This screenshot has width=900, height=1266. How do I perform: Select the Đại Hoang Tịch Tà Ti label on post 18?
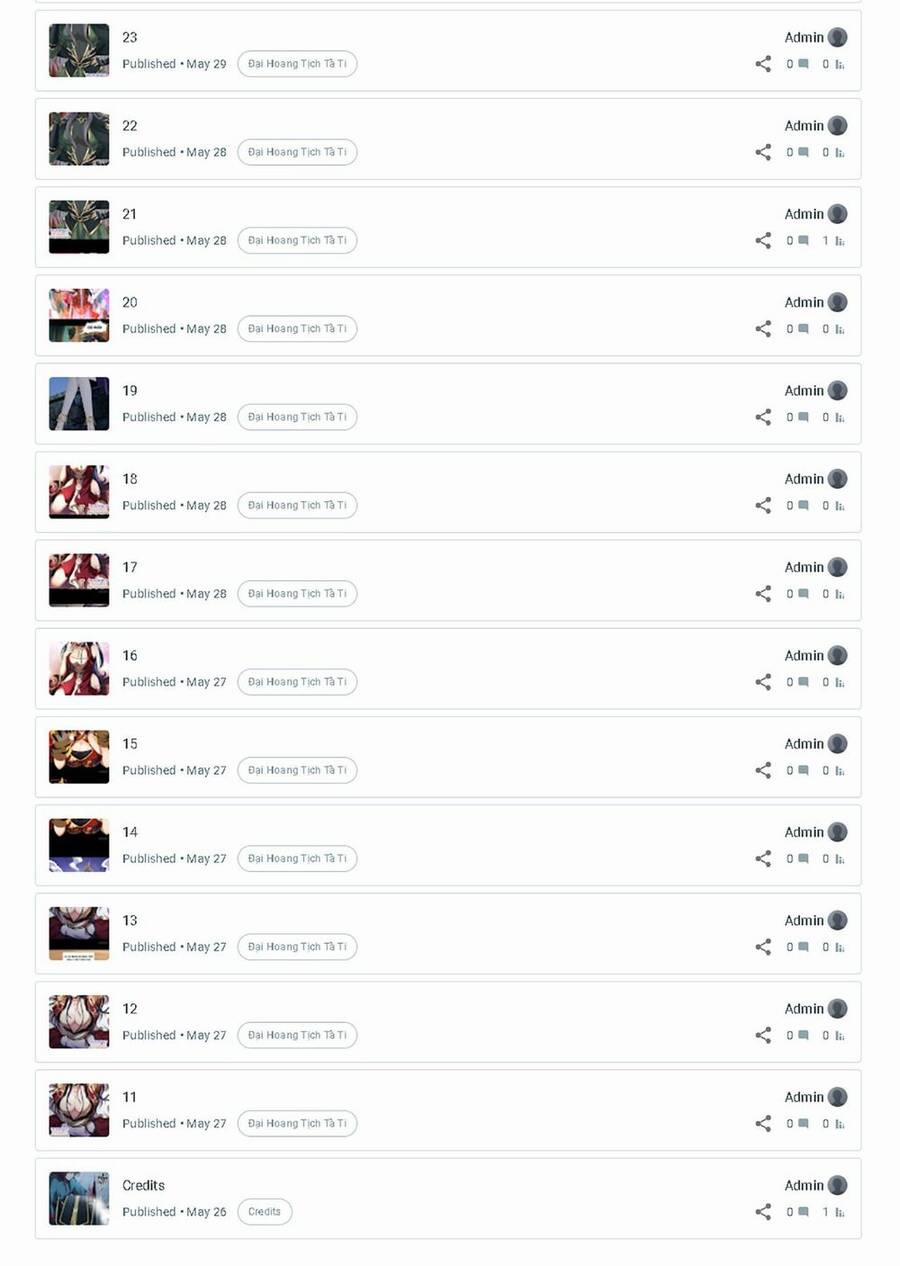(297, 506)
